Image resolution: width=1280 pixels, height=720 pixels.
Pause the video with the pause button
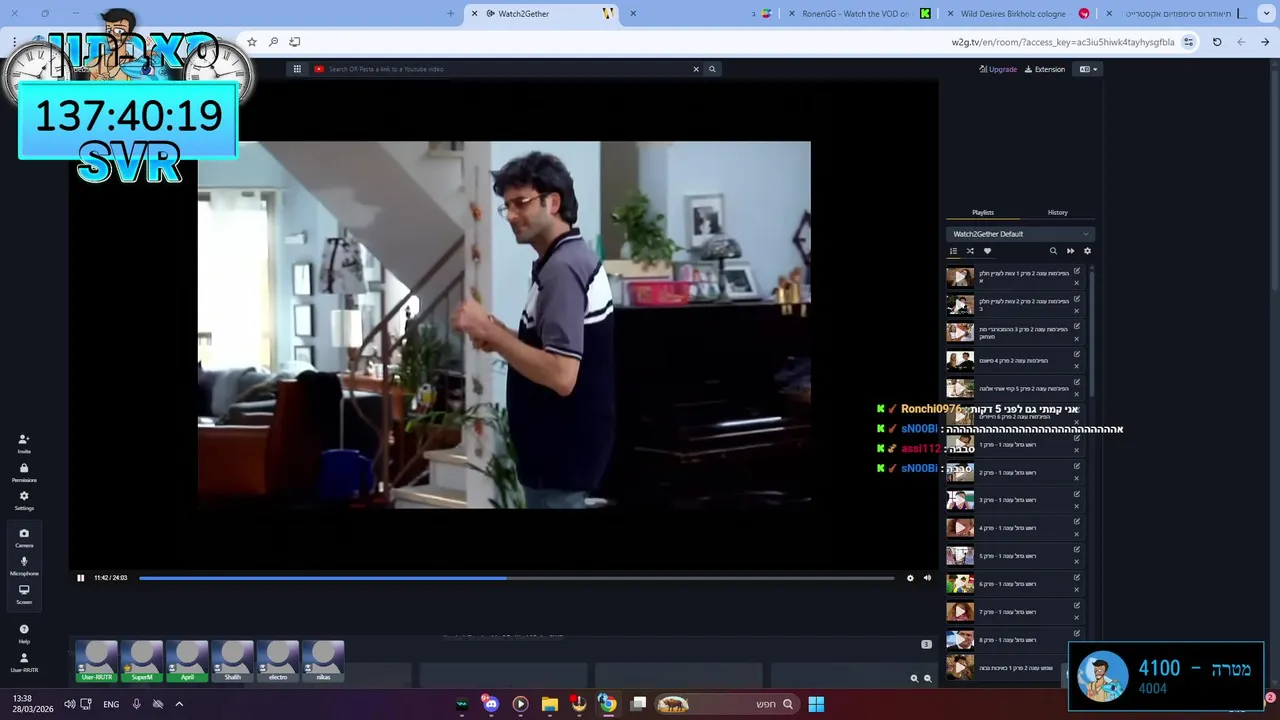click(81, 578)
